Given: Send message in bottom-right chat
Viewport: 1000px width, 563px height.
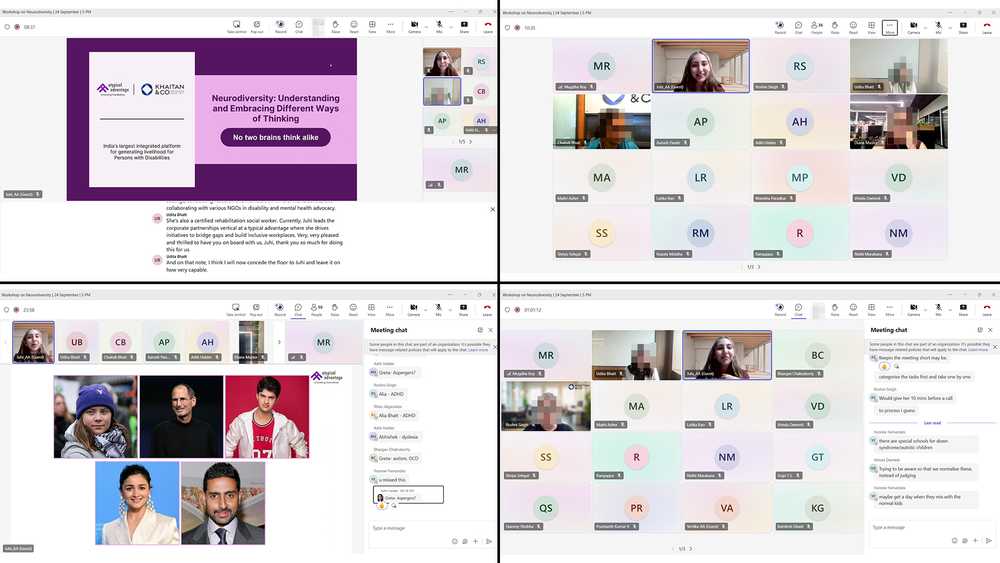Looking at the screenshot, I should click(x=989, y=541).
